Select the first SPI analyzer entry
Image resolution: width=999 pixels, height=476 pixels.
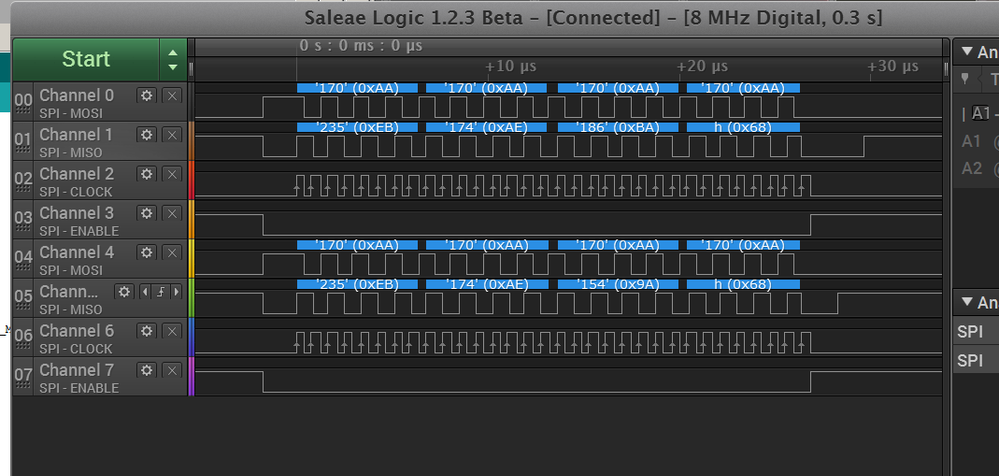970,332
